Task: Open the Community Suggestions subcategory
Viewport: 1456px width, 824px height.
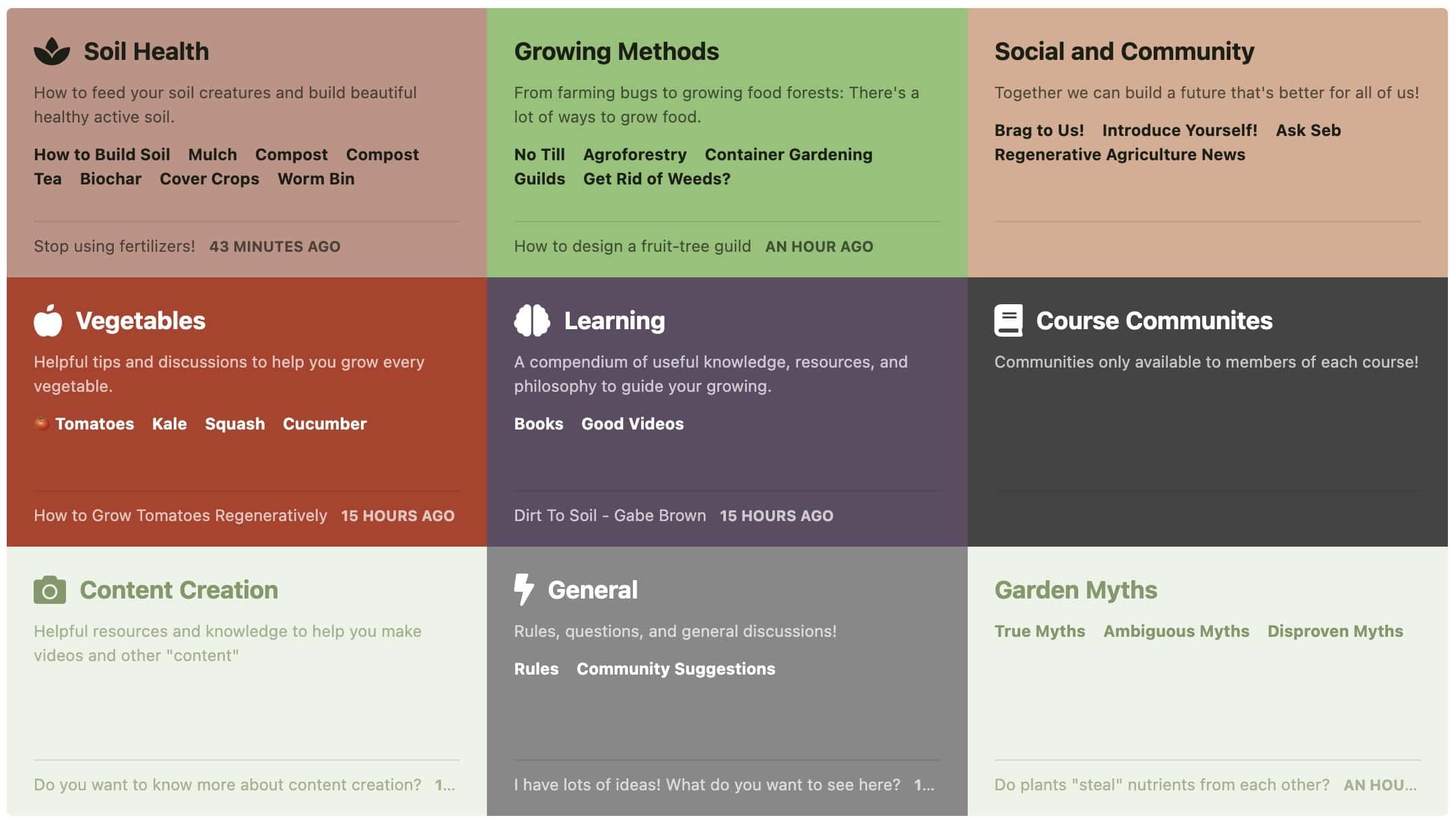Action: point(675,669)
